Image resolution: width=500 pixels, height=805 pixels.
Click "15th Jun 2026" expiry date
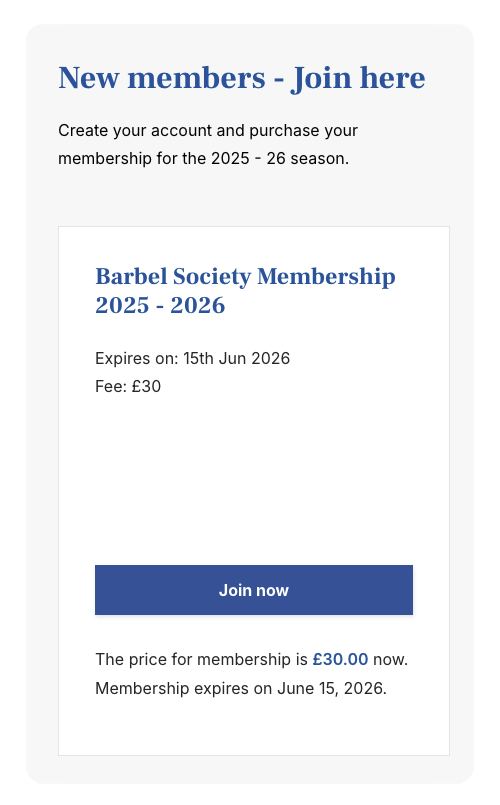tap(237, 358)
